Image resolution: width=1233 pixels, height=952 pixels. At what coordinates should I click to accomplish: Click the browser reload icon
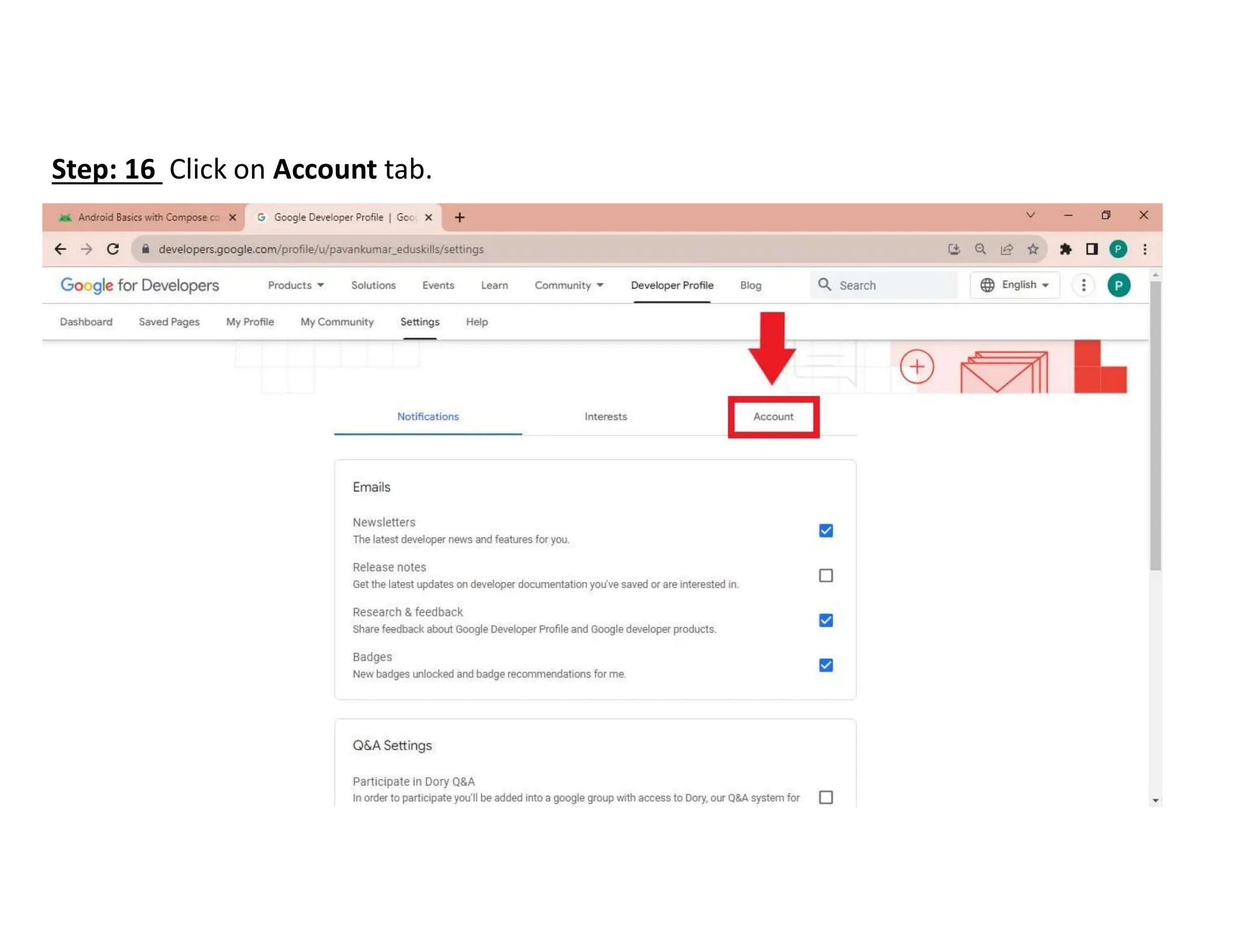pos(113,249)
